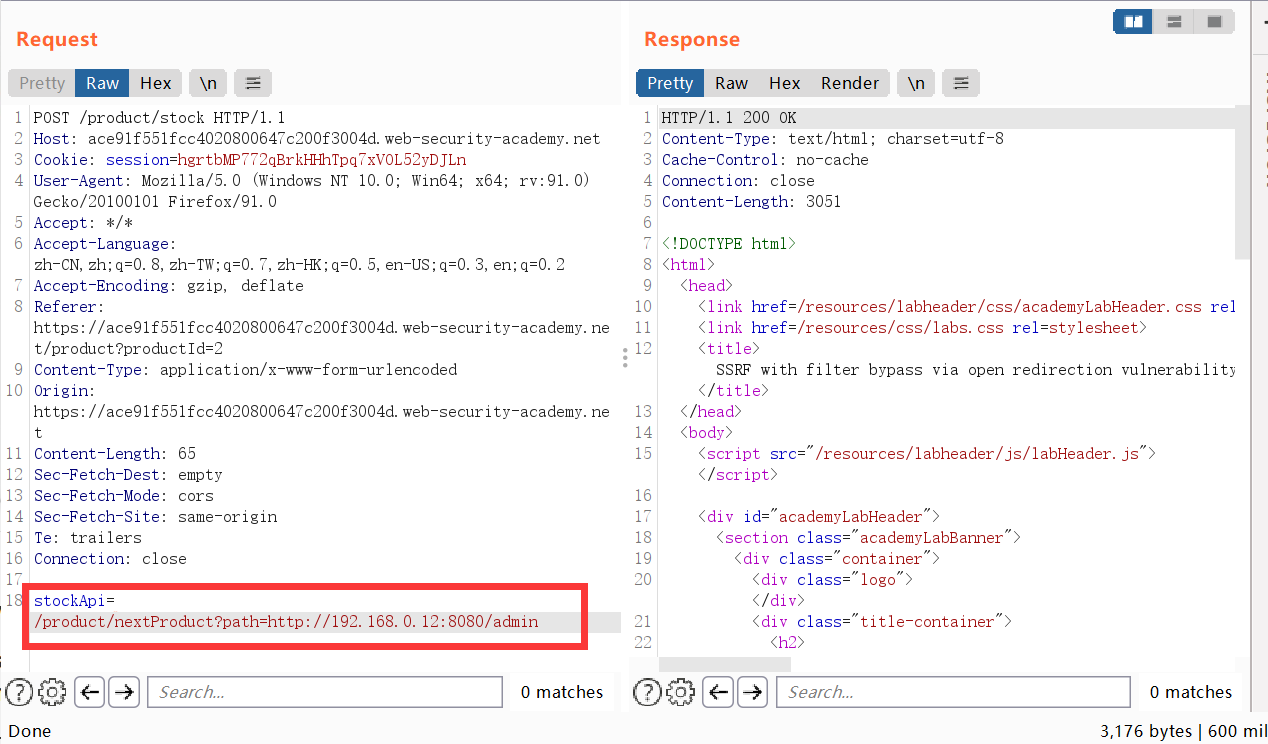
Task: Open search settings gear under Request pane
Action: click(x=52, y=691)
